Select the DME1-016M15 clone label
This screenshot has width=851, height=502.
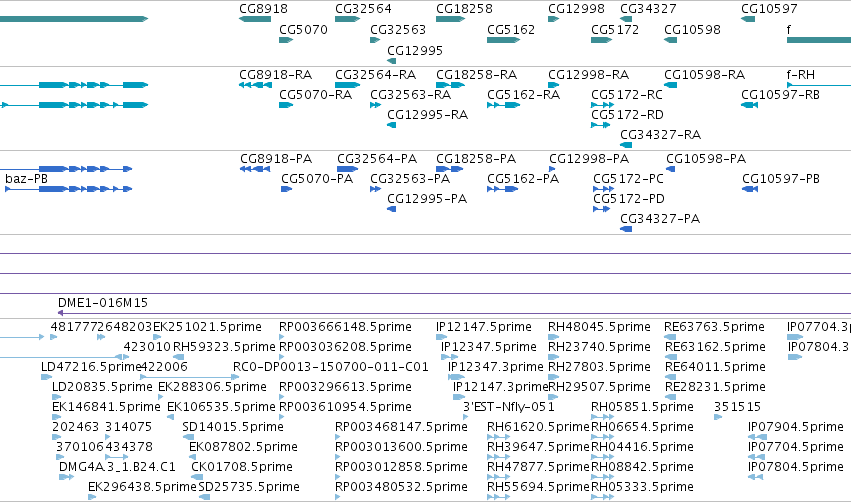(x=103, y=302)
